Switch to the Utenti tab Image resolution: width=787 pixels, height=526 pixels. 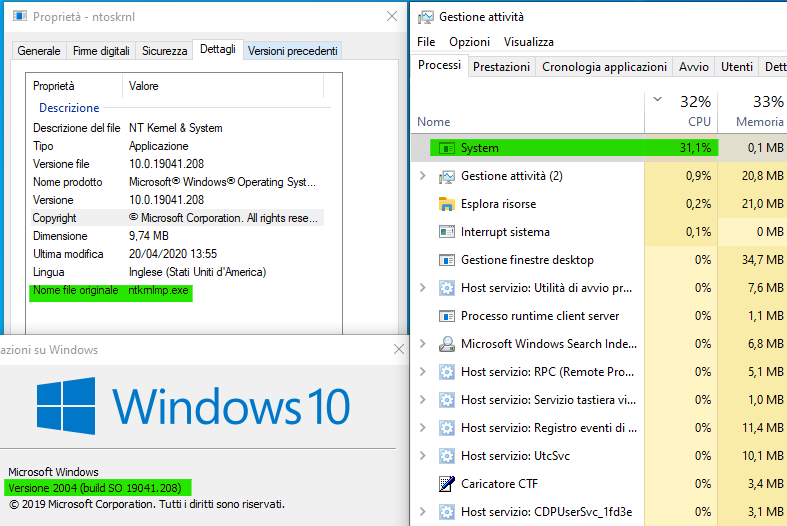tap(737, 67)
